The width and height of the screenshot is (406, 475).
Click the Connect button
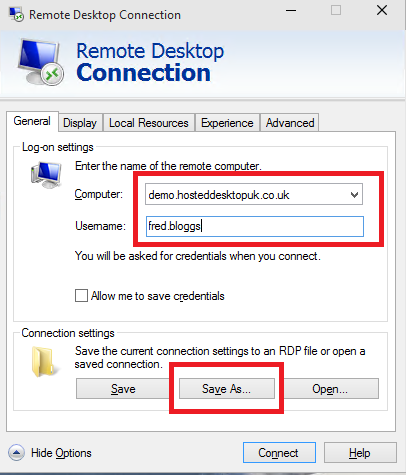279,453
